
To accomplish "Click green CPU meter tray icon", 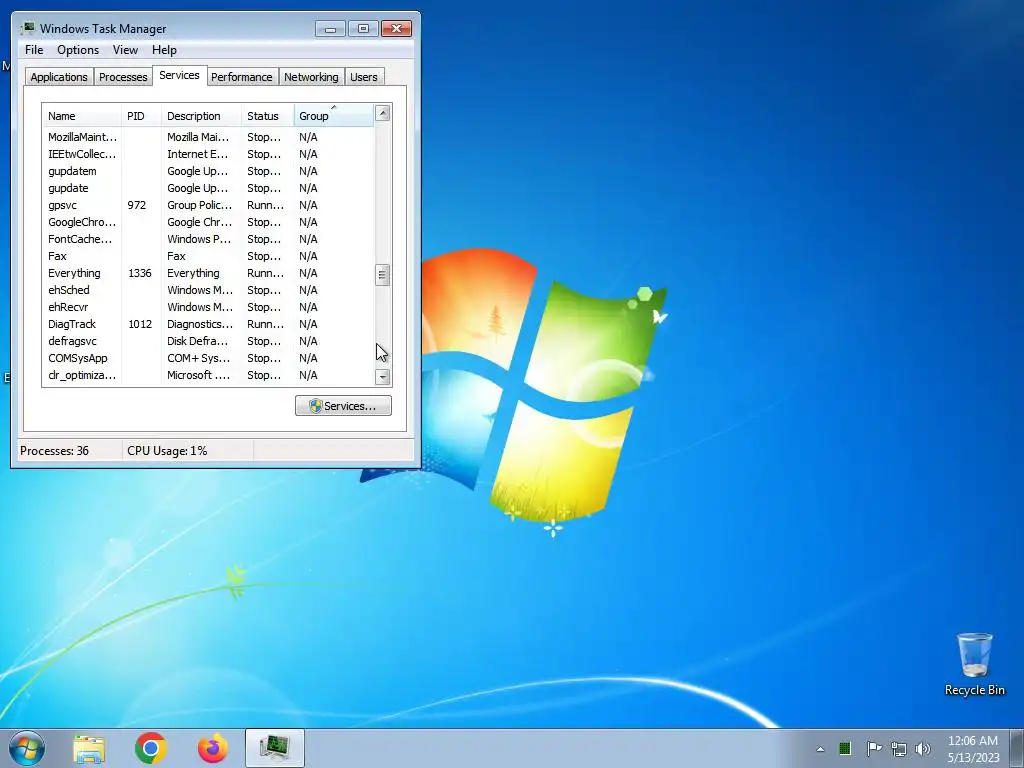I will coord(845,748).
